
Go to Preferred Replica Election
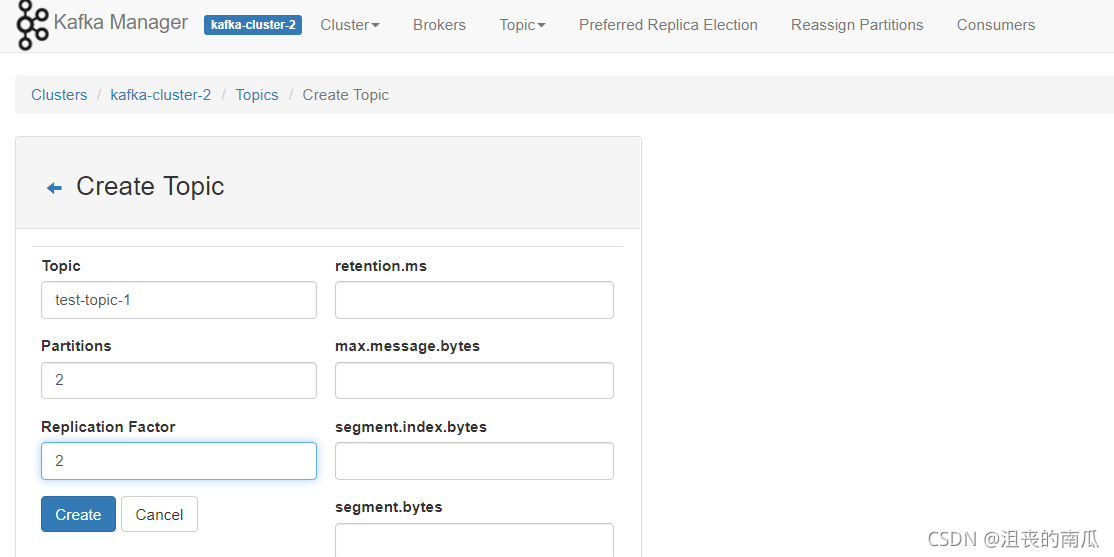668,25
